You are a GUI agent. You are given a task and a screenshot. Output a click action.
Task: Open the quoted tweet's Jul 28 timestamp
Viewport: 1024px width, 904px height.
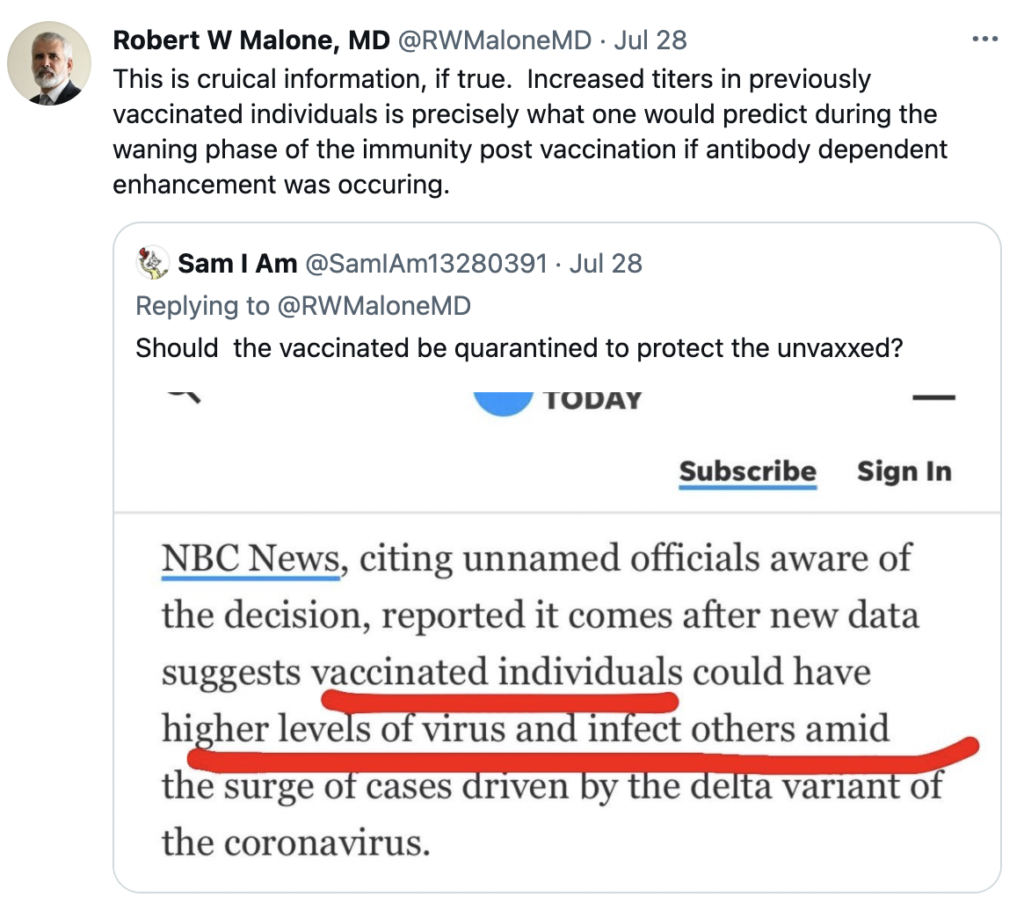coord(606,263)
